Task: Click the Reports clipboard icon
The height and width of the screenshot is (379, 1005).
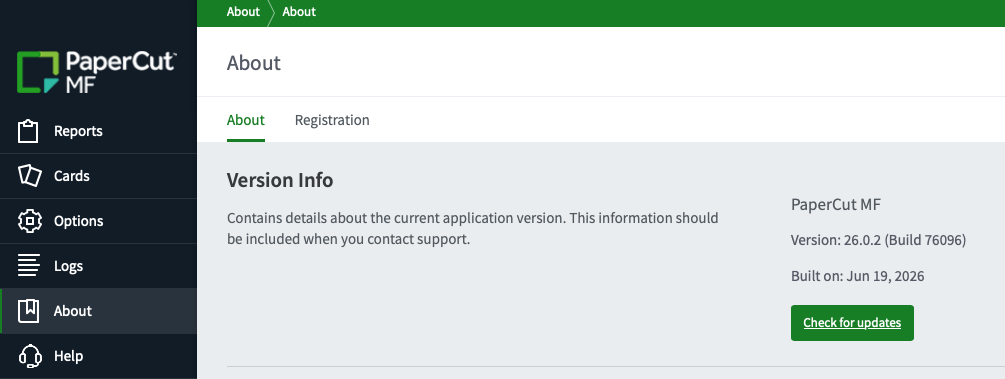Action: (29, 131)
